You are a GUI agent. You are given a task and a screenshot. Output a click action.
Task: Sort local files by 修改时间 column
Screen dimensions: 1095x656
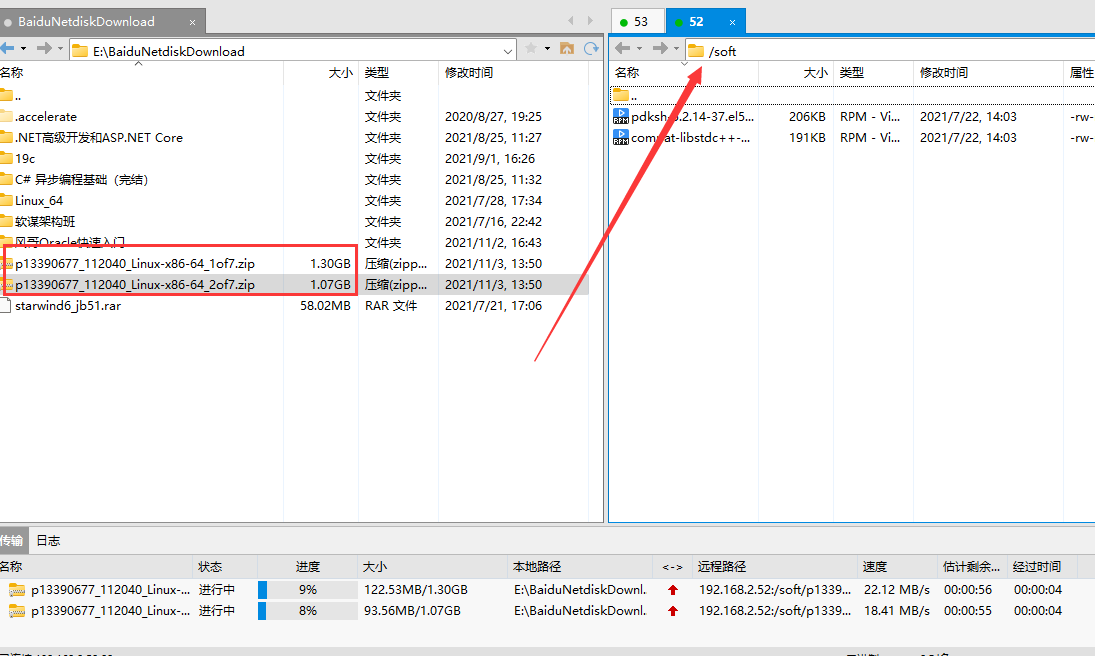tap(469, 73)
